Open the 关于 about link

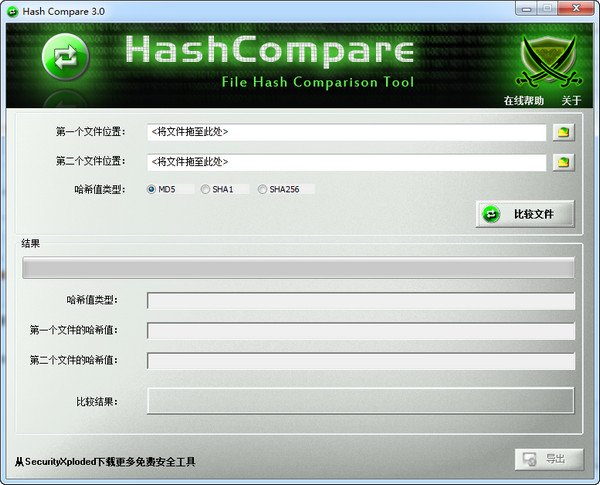pyautogui.click(x=571, y=101)
